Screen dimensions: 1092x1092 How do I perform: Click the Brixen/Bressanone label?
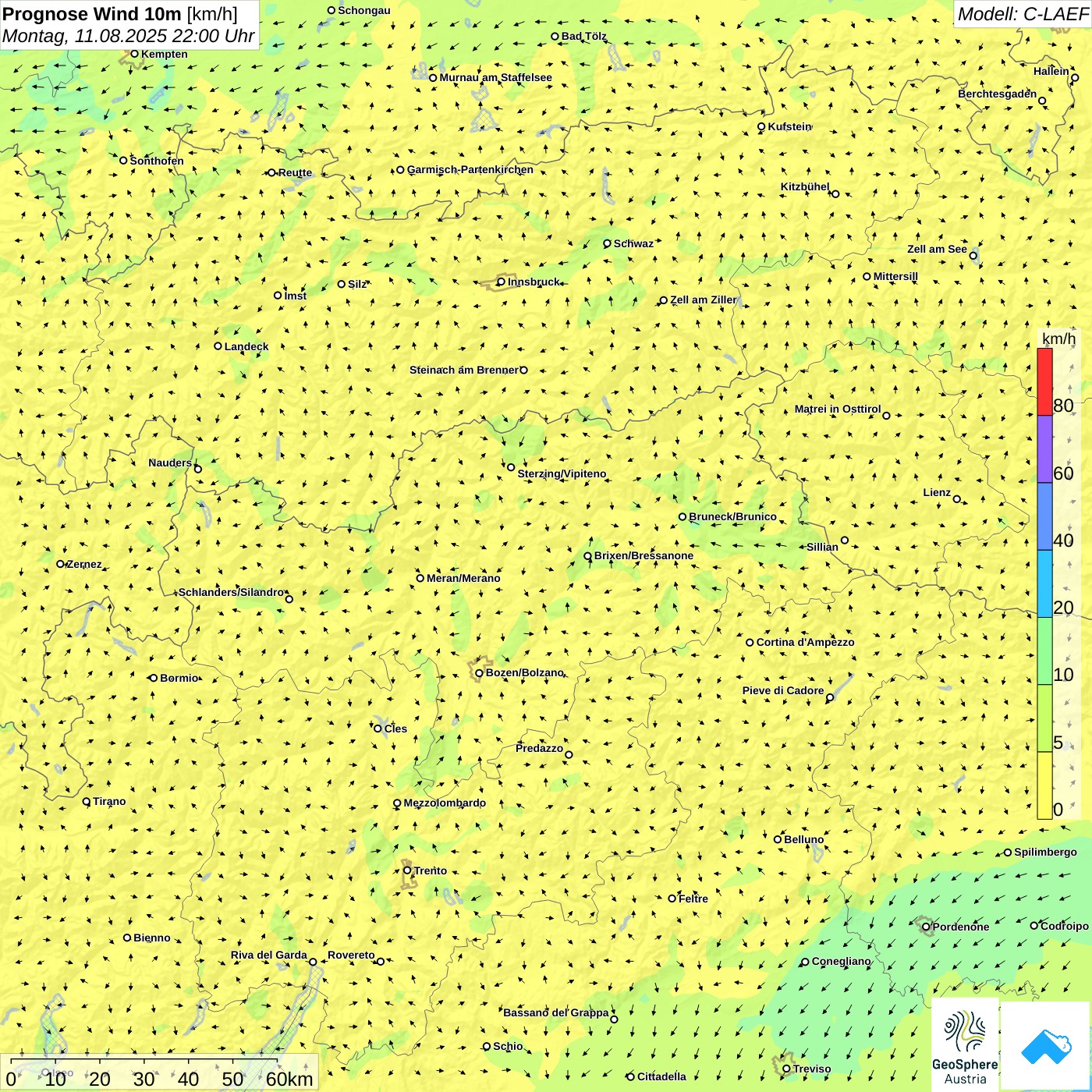(x=643, y=555)
